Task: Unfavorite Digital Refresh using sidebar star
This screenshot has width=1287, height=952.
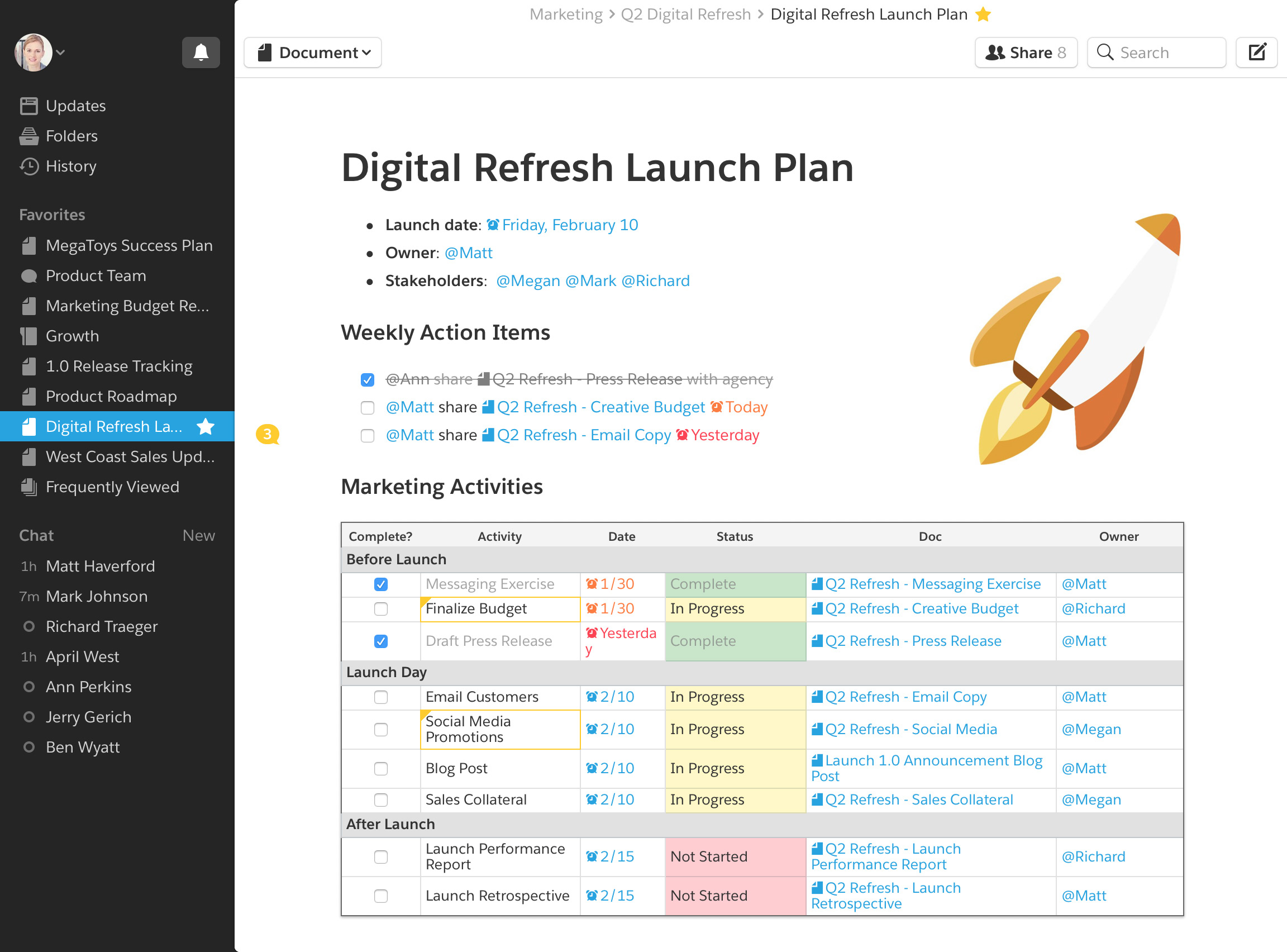Action: coord(206,426)
